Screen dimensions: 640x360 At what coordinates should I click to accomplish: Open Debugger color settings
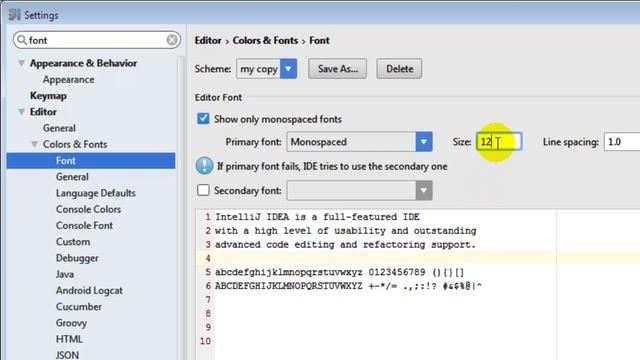(77, 258)
